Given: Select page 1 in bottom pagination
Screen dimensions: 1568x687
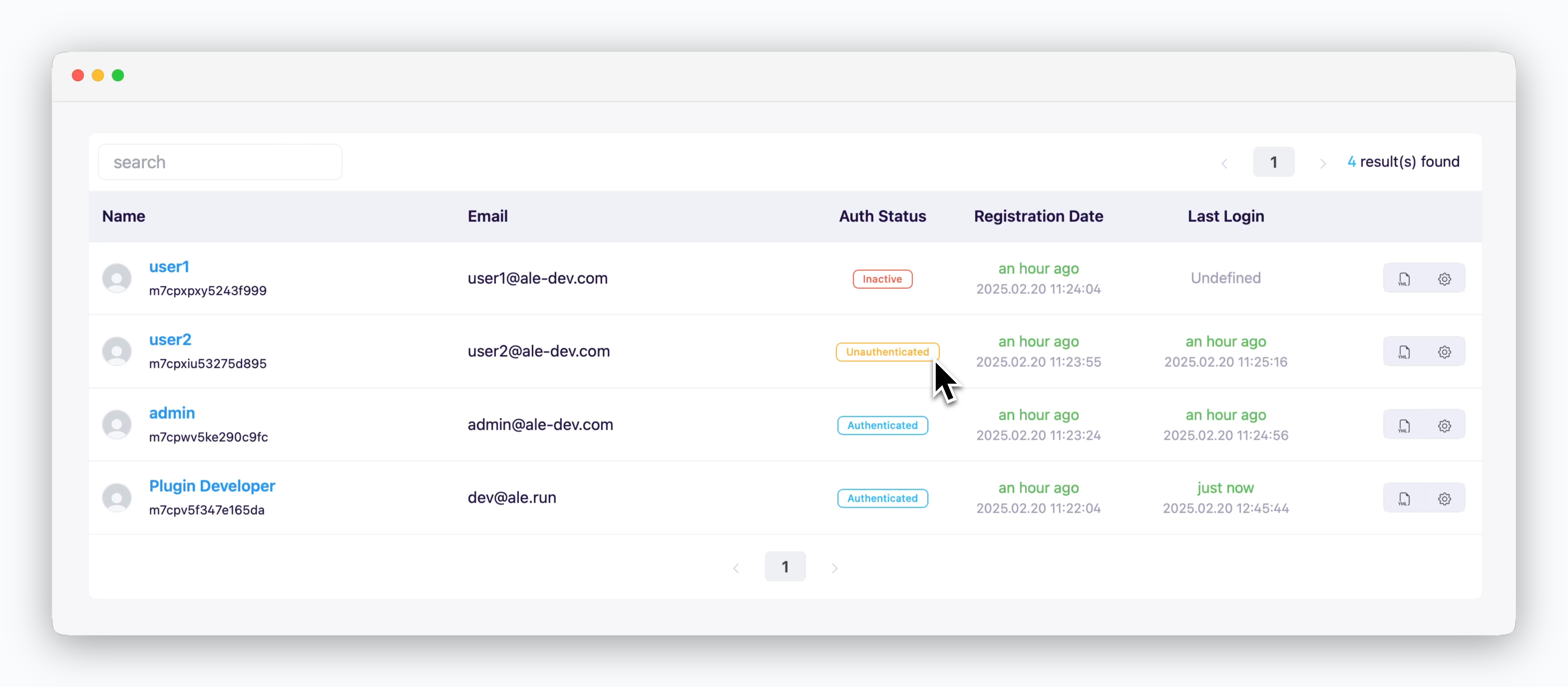Looking at the screenshot, I should pos(785,566).
